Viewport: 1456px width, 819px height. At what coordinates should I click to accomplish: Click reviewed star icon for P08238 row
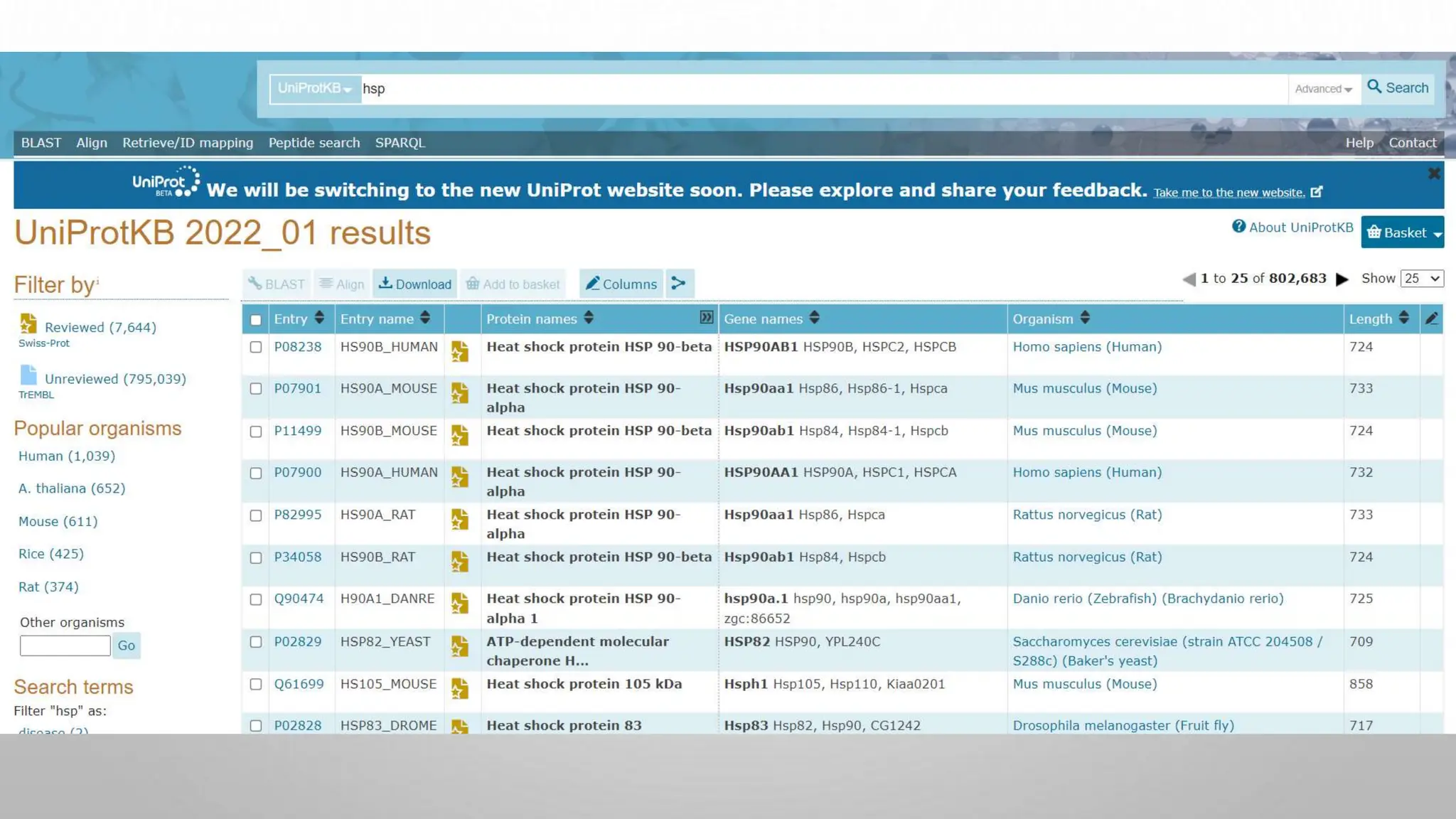tap(460, 351)
